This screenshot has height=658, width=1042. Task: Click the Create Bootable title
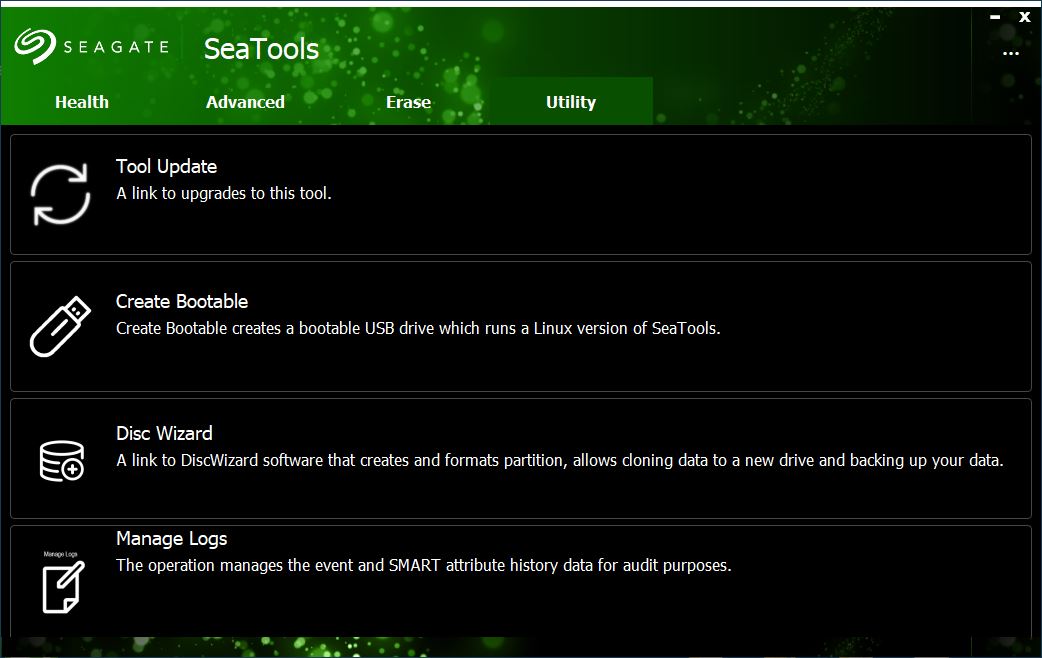[x=181, y=301]
